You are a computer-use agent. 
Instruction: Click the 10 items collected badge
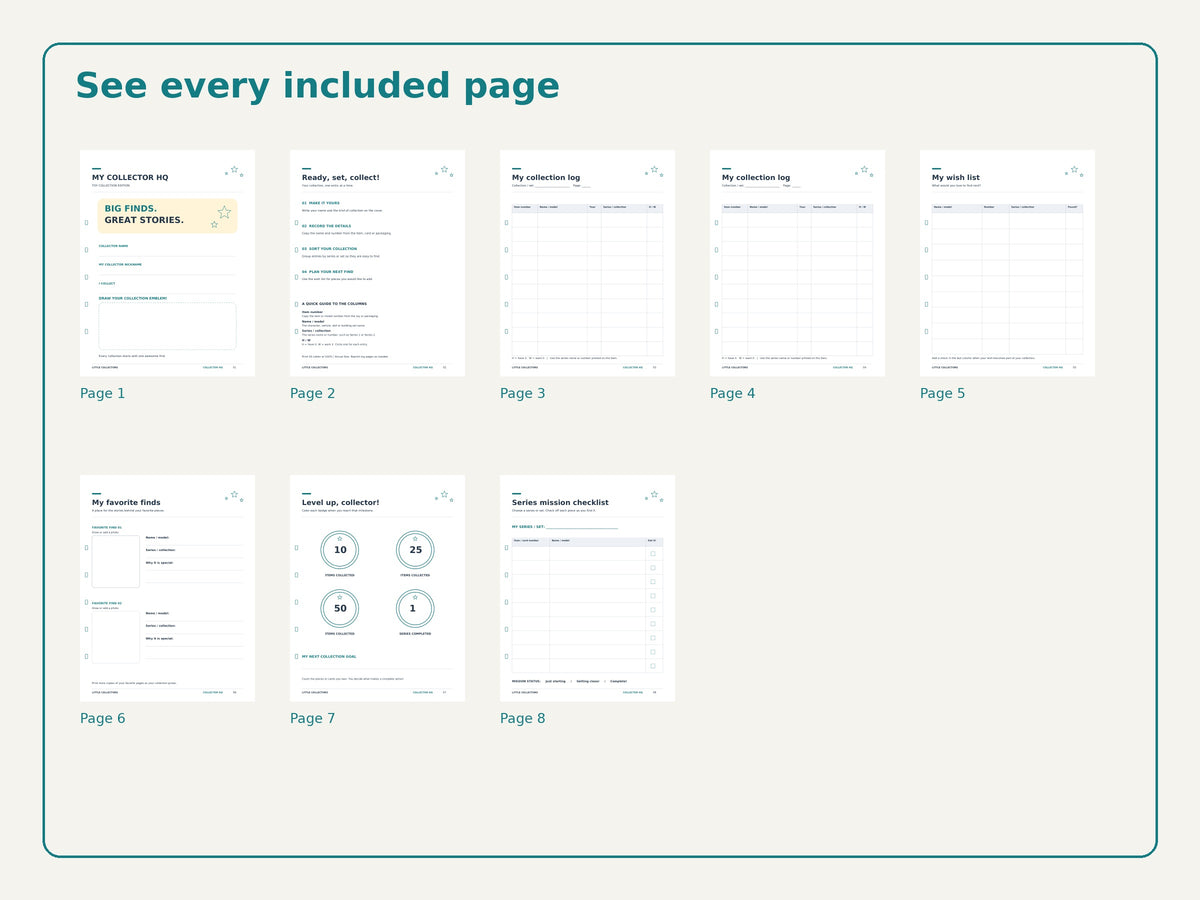click(340, 550)
